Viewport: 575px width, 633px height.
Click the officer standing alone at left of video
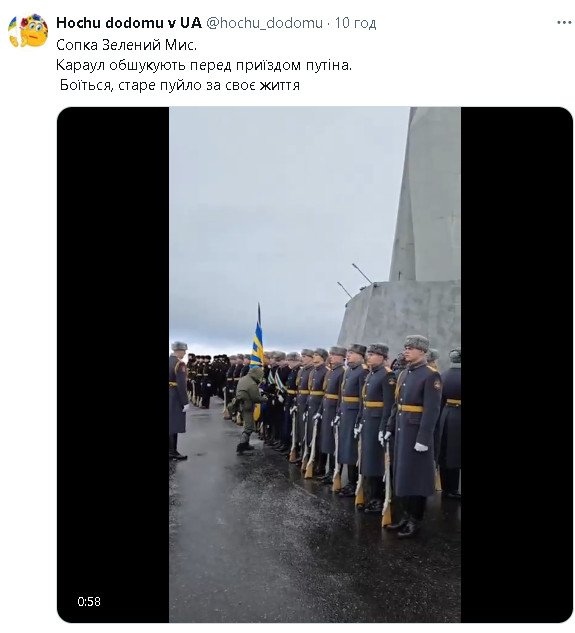[178, 400]
